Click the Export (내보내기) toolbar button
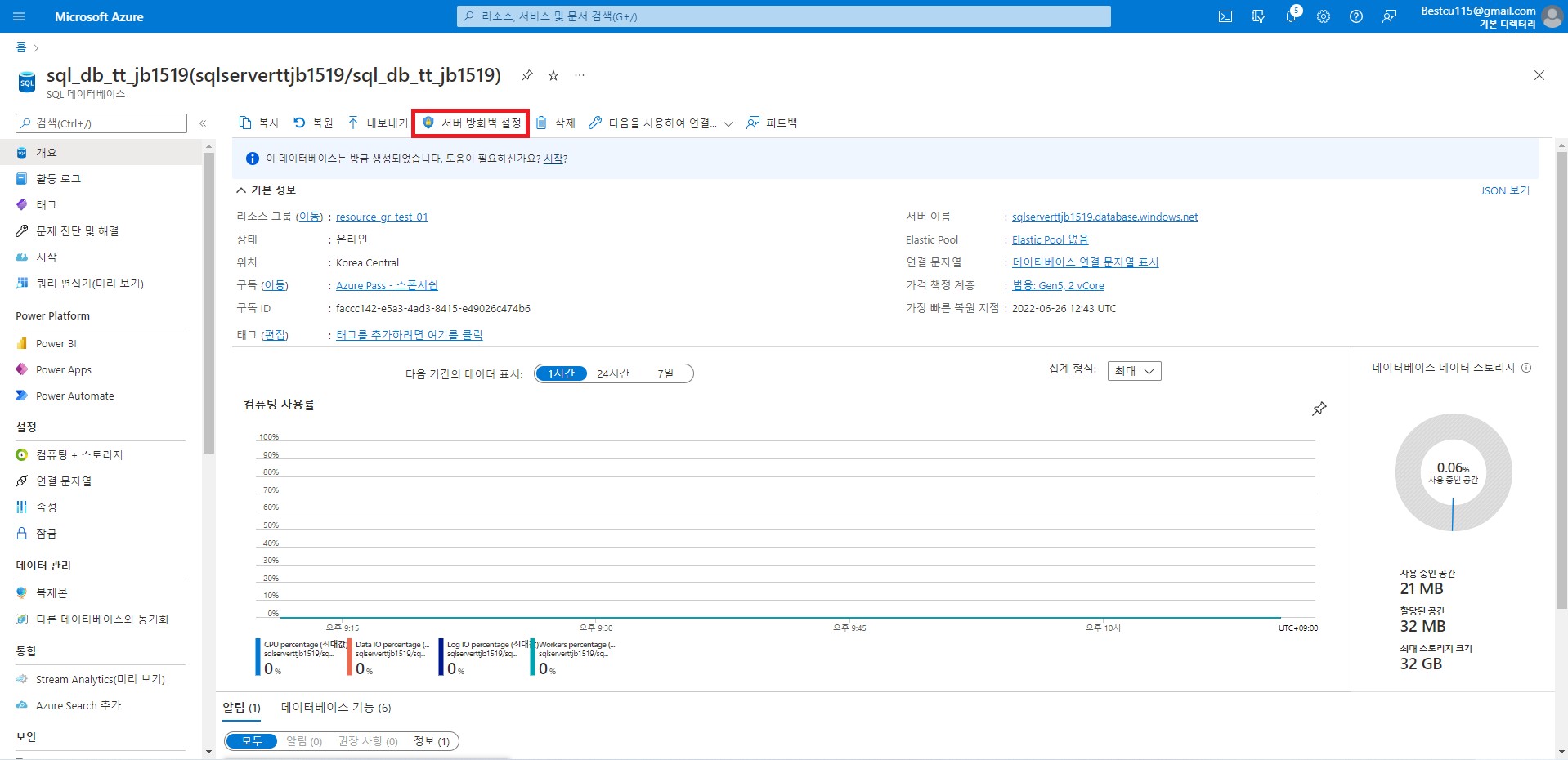Image resolution: width=1568 pixels, height=760 pixels. [378, 123]
